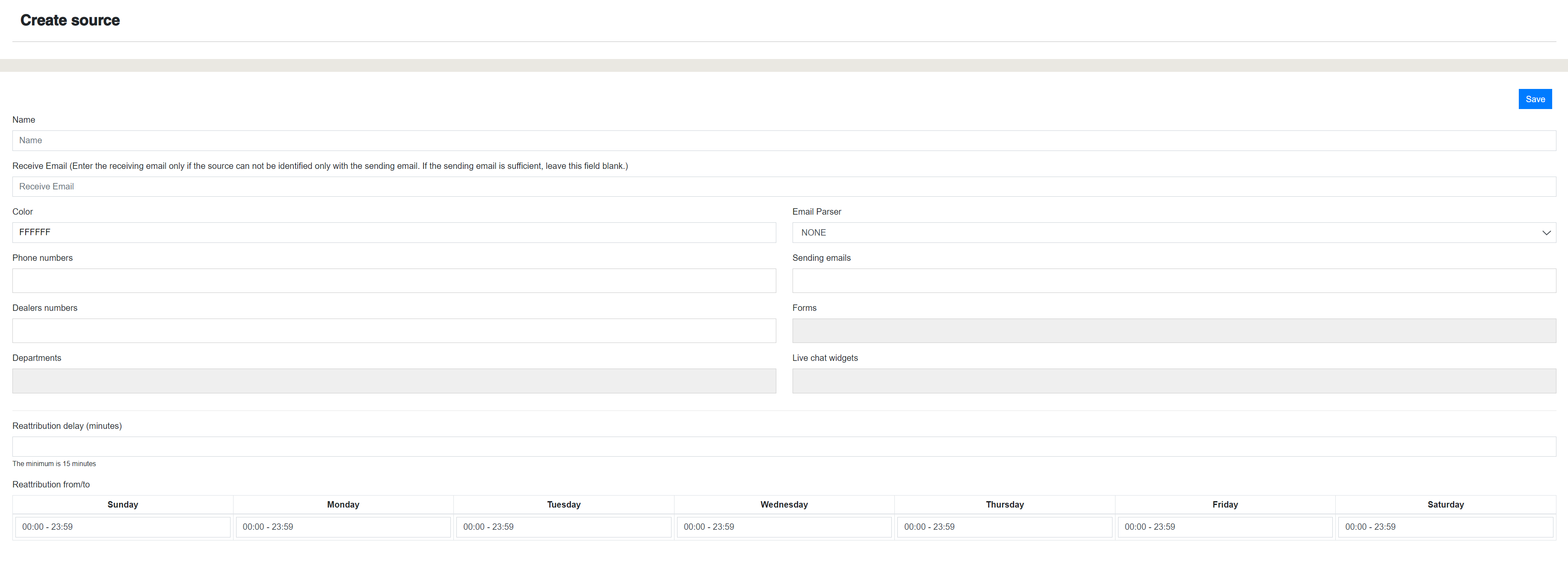Image resolution: width=1568 pixels, height=561 pixels.
Task: Click the Saturday column header
Action: tap(1446, 505)
